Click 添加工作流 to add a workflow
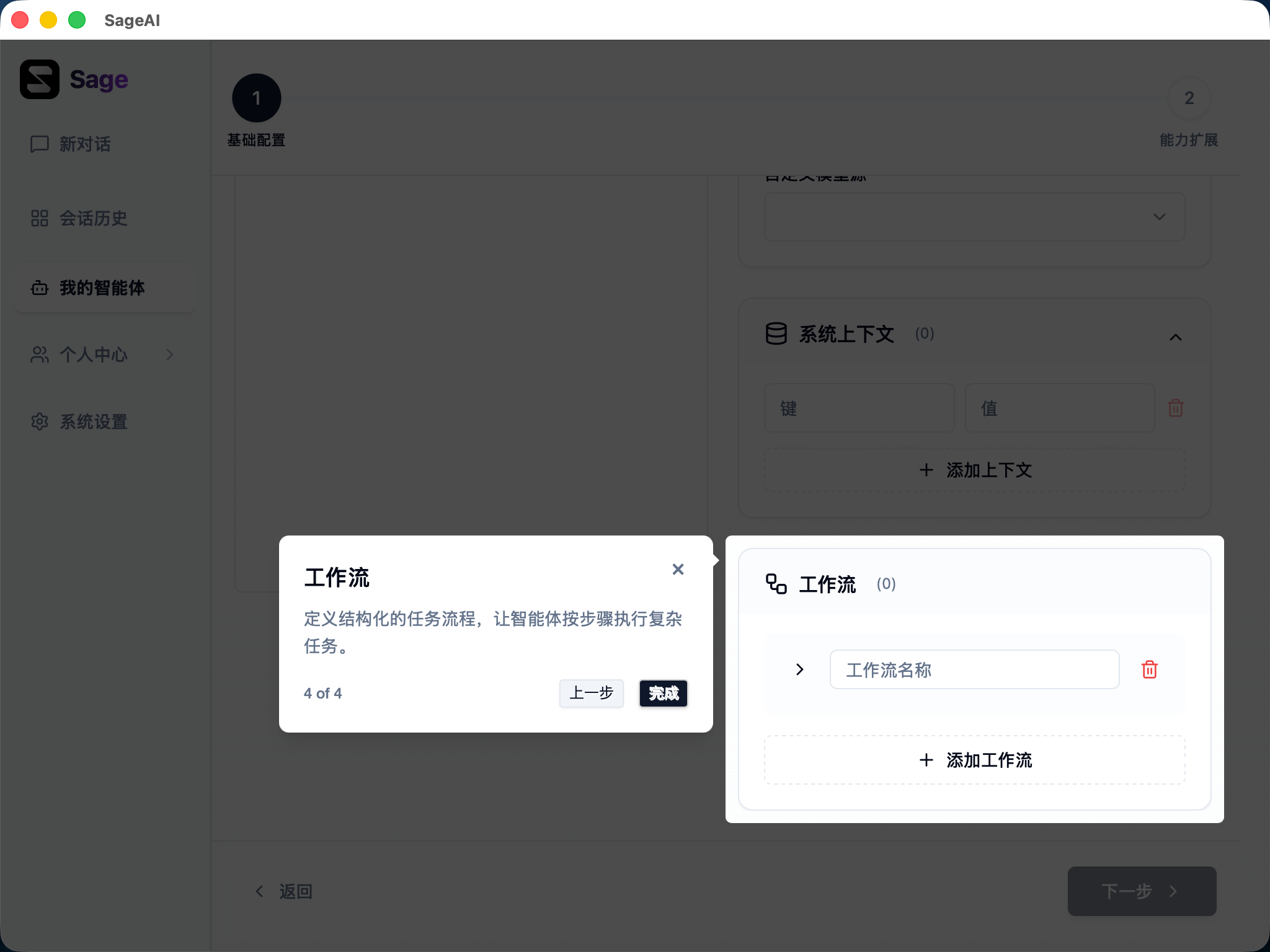 click(974, 760)
